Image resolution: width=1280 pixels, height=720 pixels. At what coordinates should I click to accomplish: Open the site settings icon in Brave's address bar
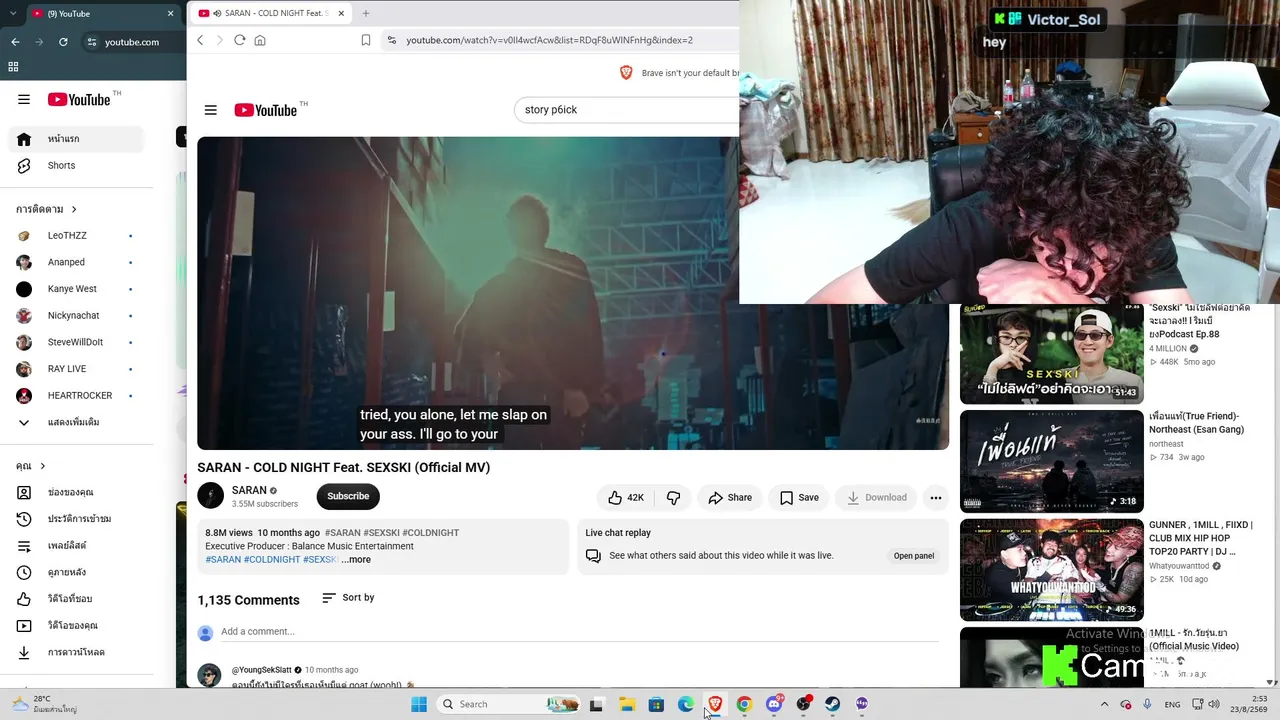pos(392,40)
